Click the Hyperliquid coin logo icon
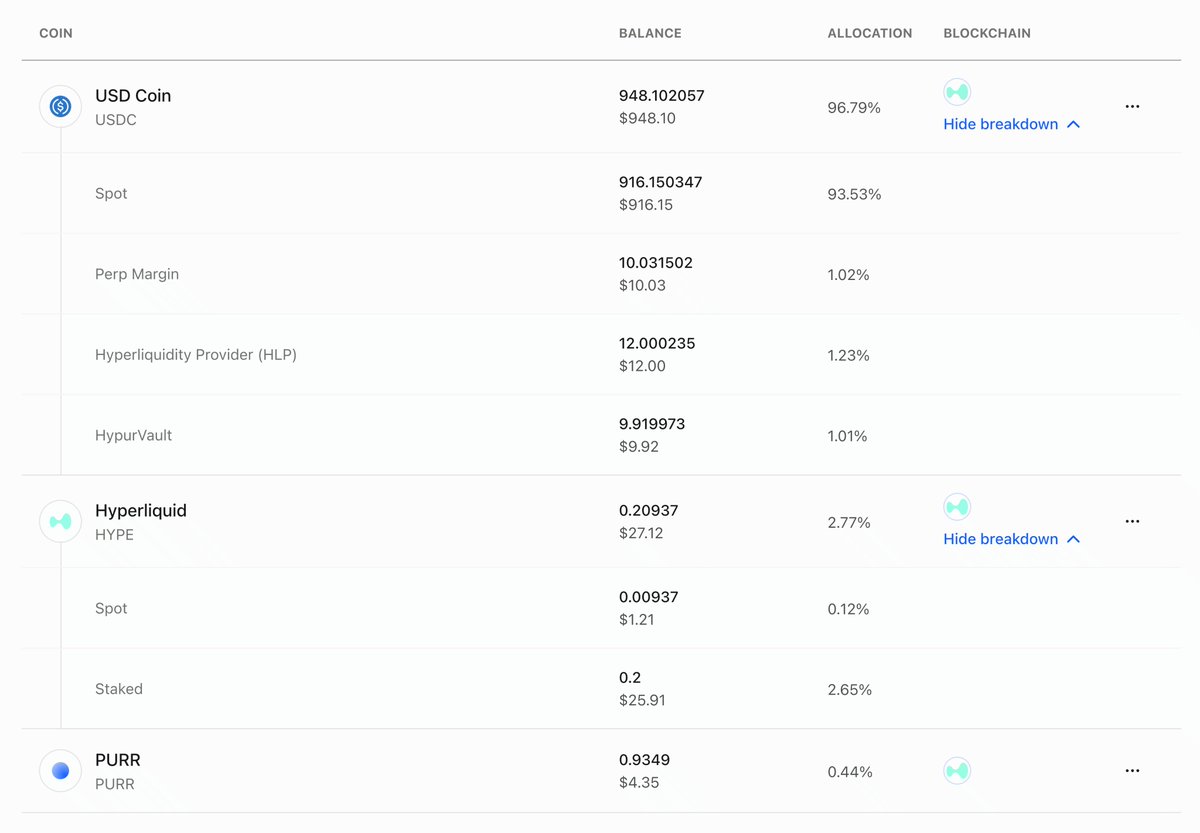 pyautogui.click(x=60, y=521)
